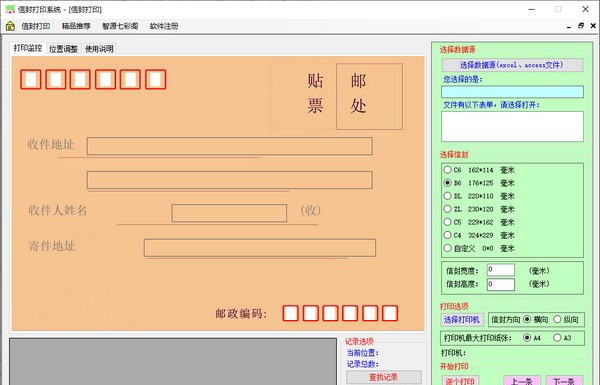Click the home icon in the menu bar

[x=10, y=26]
